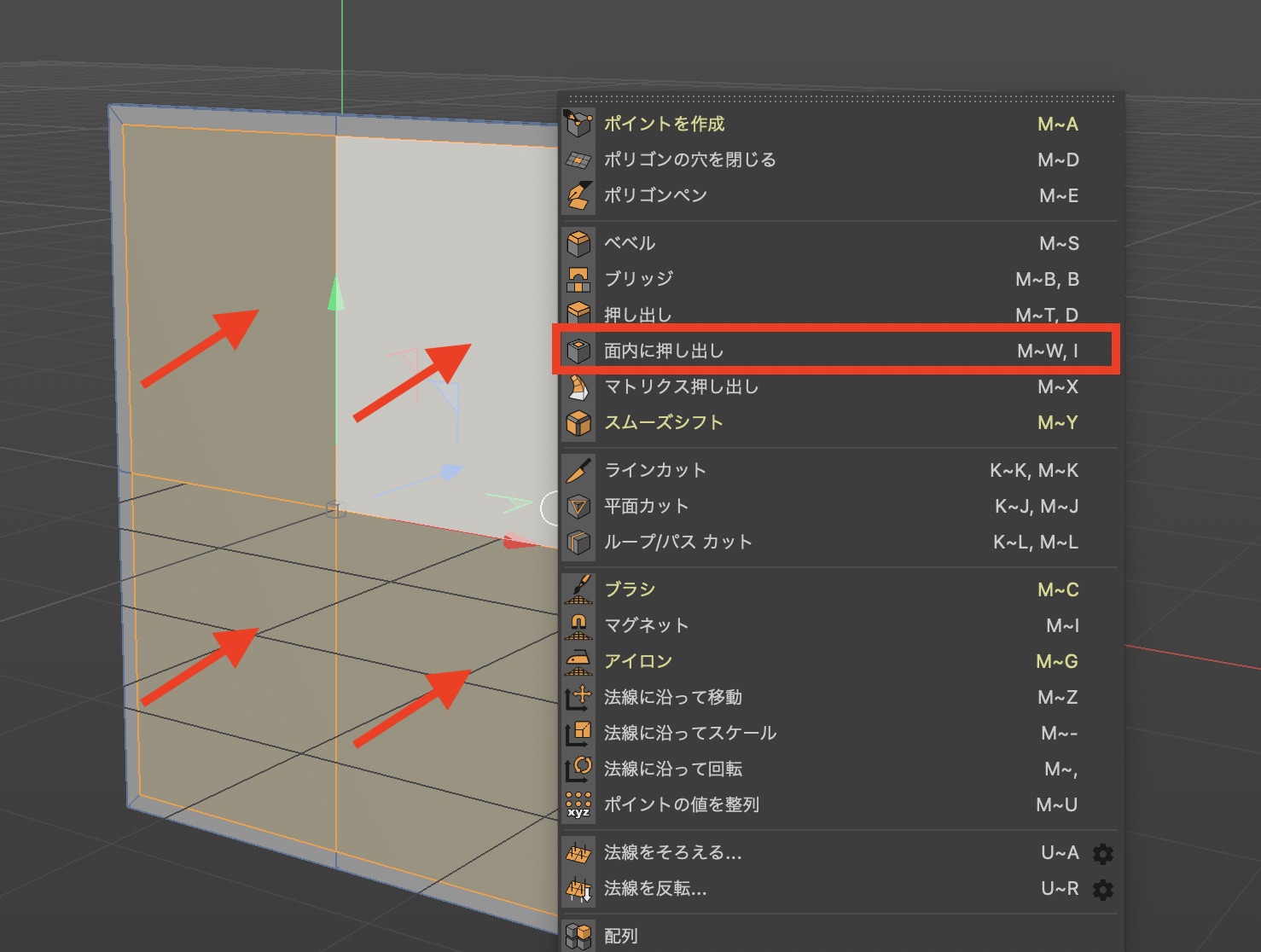Choose マトリクス押し出し menu item
The width and height of the screenshot is (1261, 952).
tap(681, 386)
